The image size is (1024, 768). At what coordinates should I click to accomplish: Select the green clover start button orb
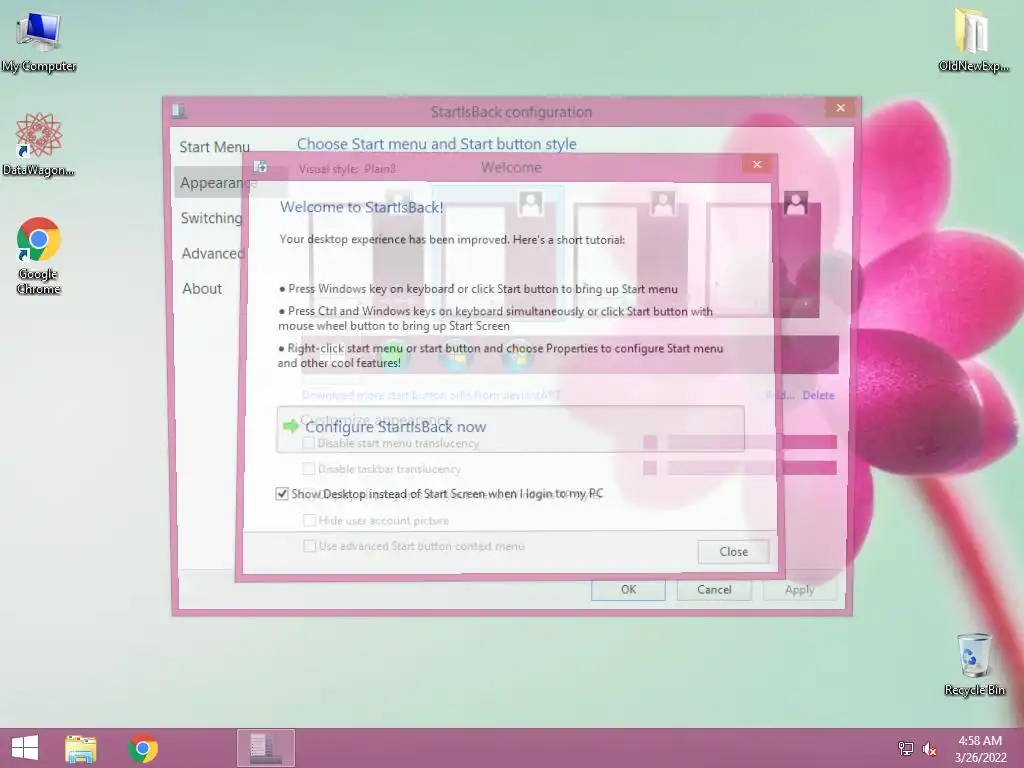pyautogui.click(x=392, y=357)
